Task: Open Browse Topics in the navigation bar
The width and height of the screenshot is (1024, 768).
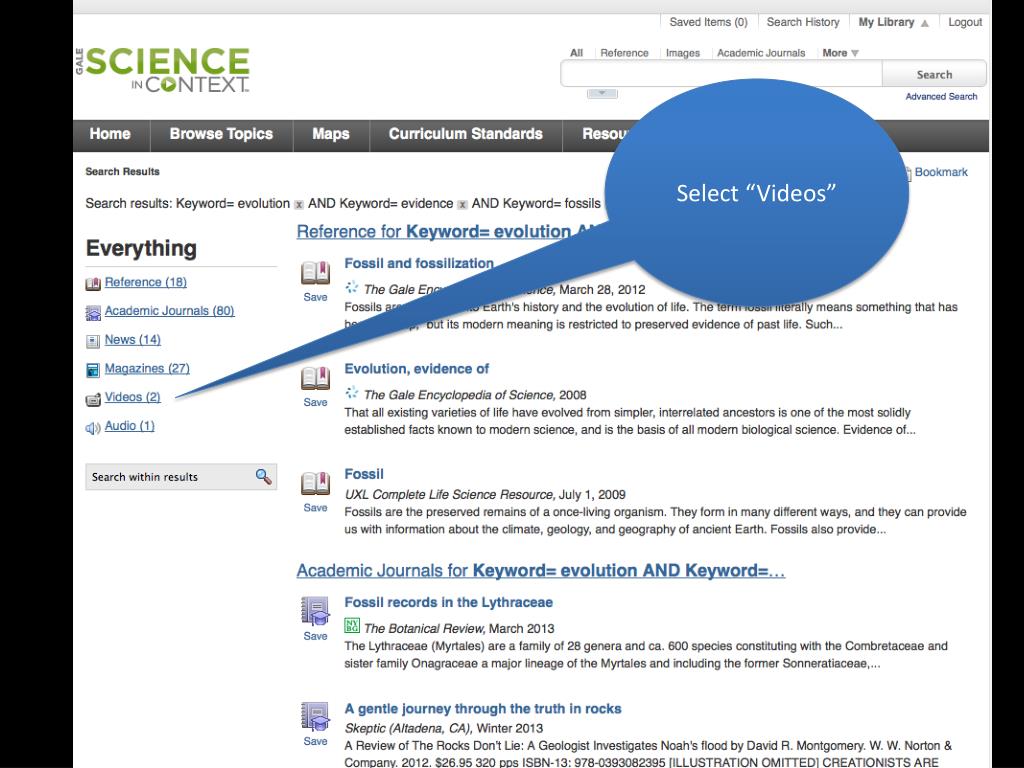Action: tap(221, 135)
